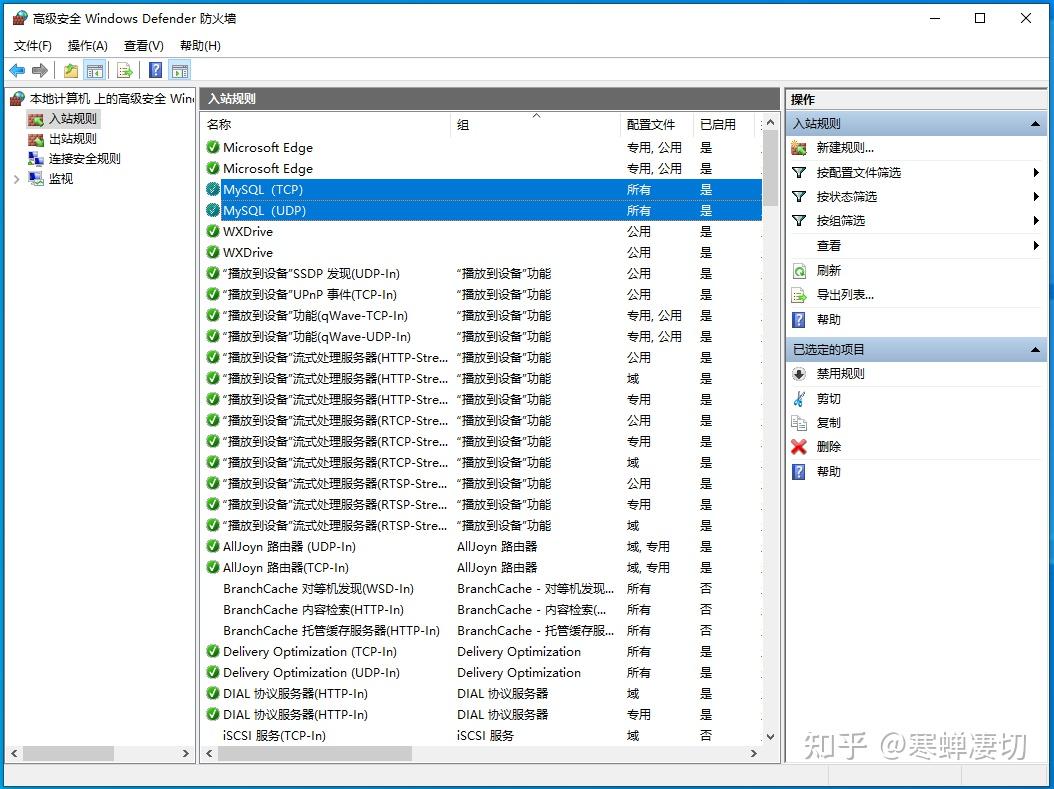This screenshot has height=789, width=1054.
Task: Collapse the 已选定的项目 section
Action: 1034,350
